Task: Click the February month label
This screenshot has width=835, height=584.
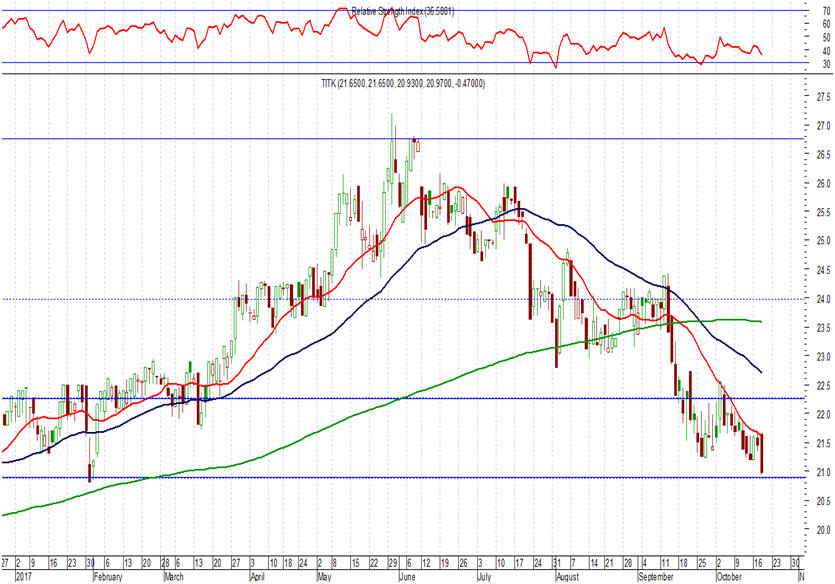Action: pyautogui.click(x=108, y=577)
